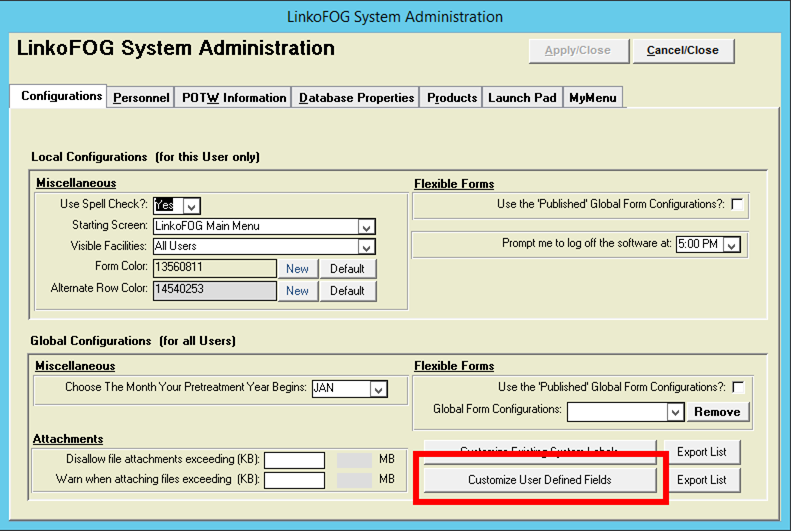The width and height of the screenshot is (791, 531).
Task: Click the Starting Screen LinkoFOG Main Menu value
Action: (207, 226)
